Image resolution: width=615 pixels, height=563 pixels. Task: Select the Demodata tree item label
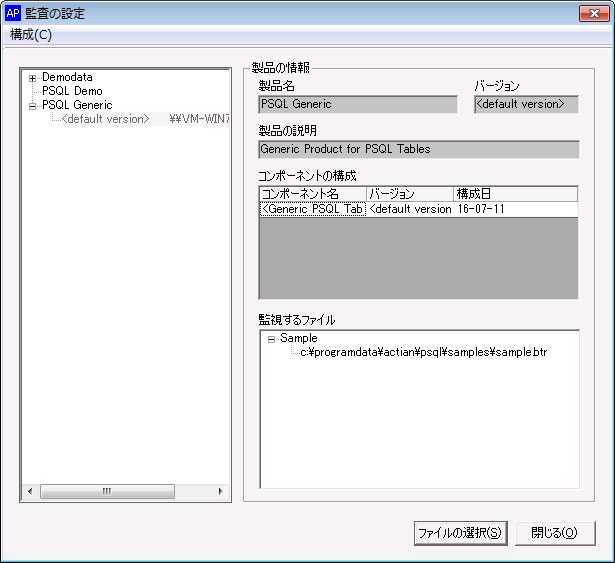tap(68, 77)
